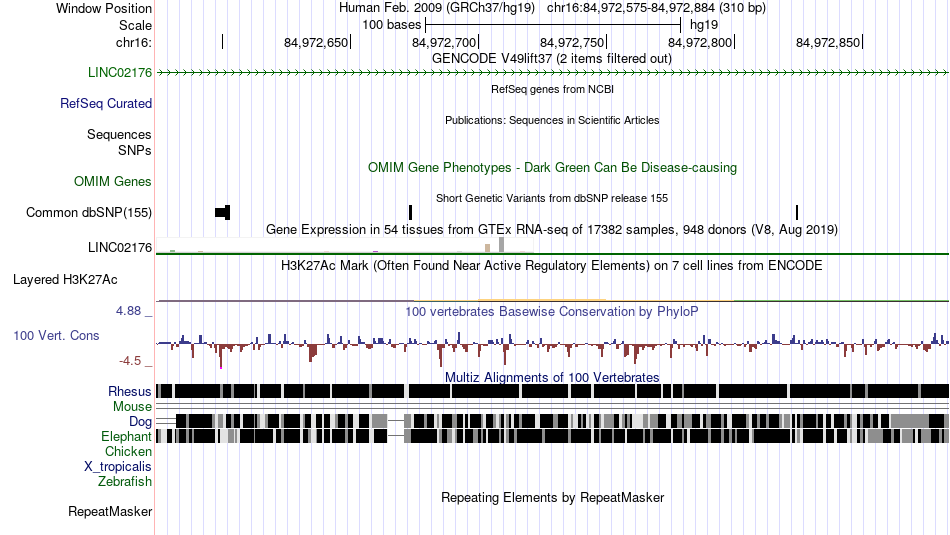The image size is (950, 535).
Task: Click the 100 bases scale bar
Action: pyautogui.click(x=553, y=25)
